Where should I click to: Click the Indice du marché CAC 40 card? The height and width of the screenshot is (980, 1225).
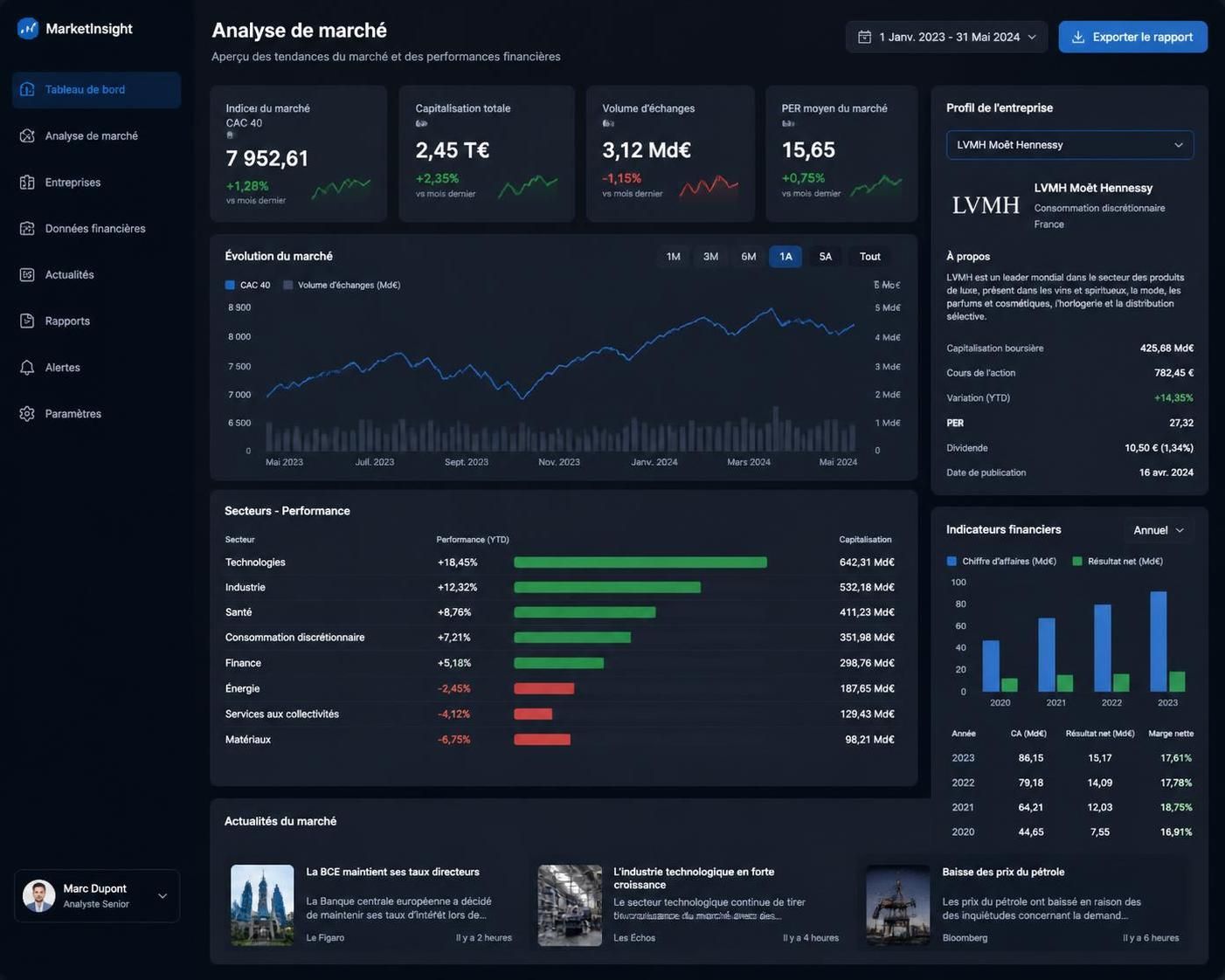click(298, 154)
